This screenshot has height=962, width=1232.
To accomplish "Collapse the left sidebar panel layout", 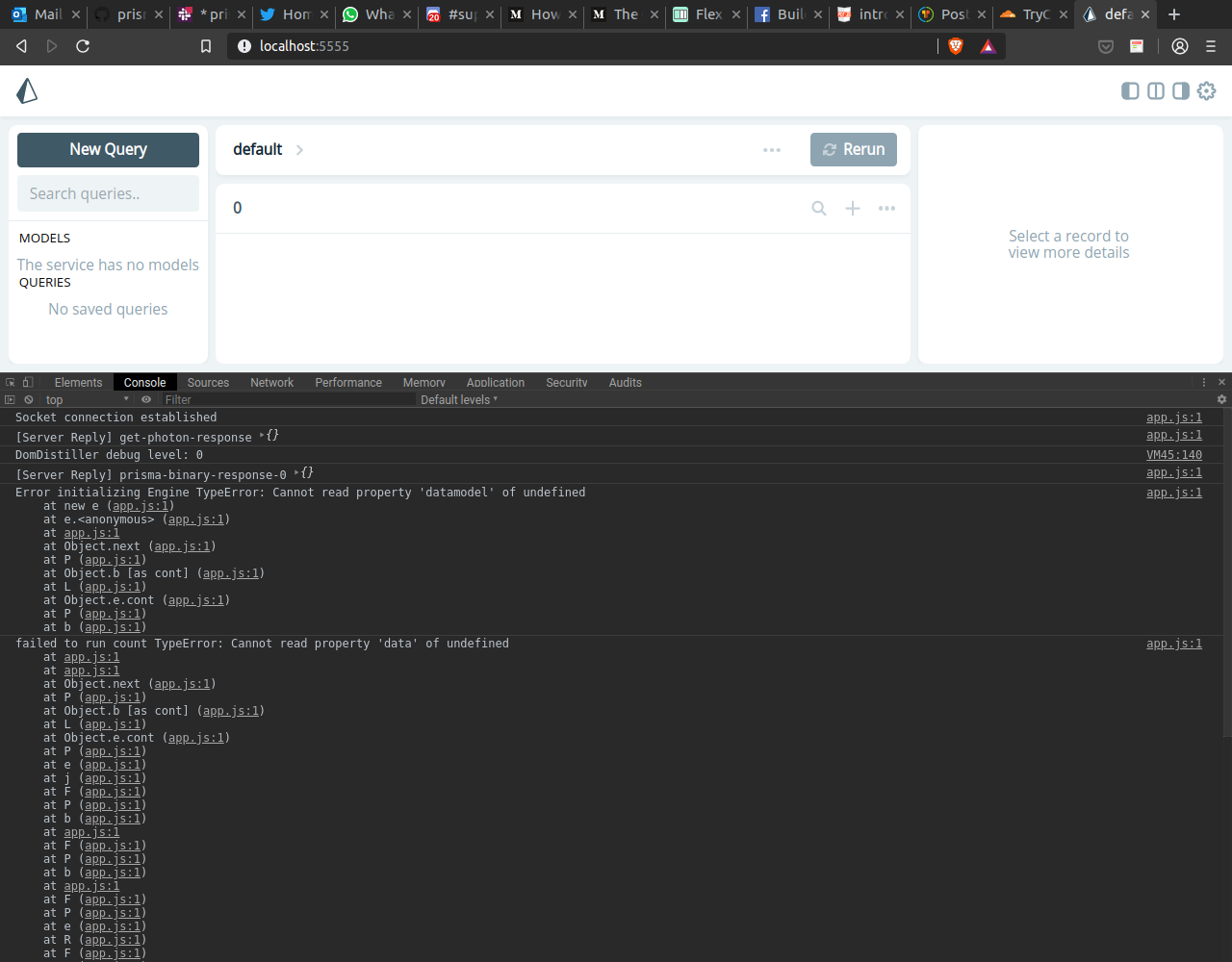I will 1129,91.
